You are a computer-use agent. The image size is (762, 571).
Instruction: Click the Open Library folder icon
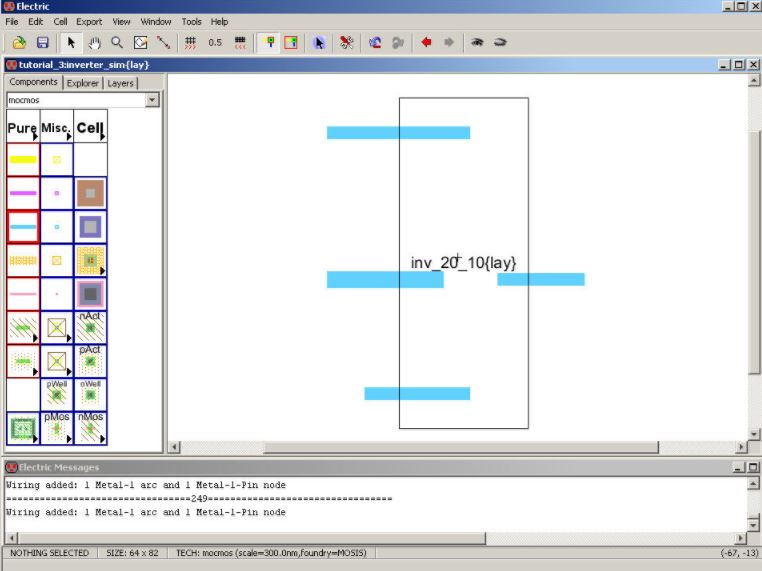coord(19,43)
